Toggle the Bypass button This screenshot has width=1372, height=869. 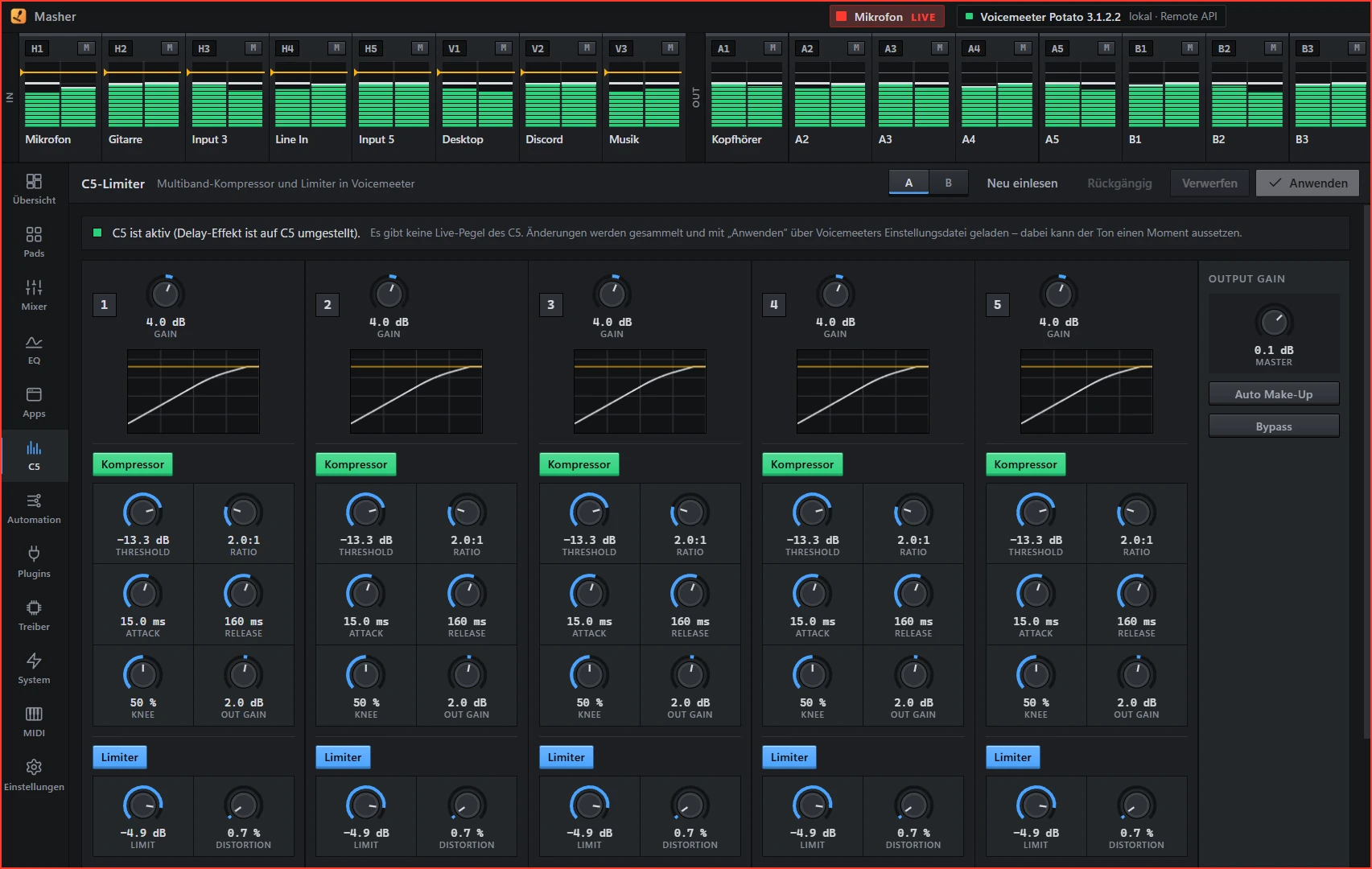click(1274, 426)
